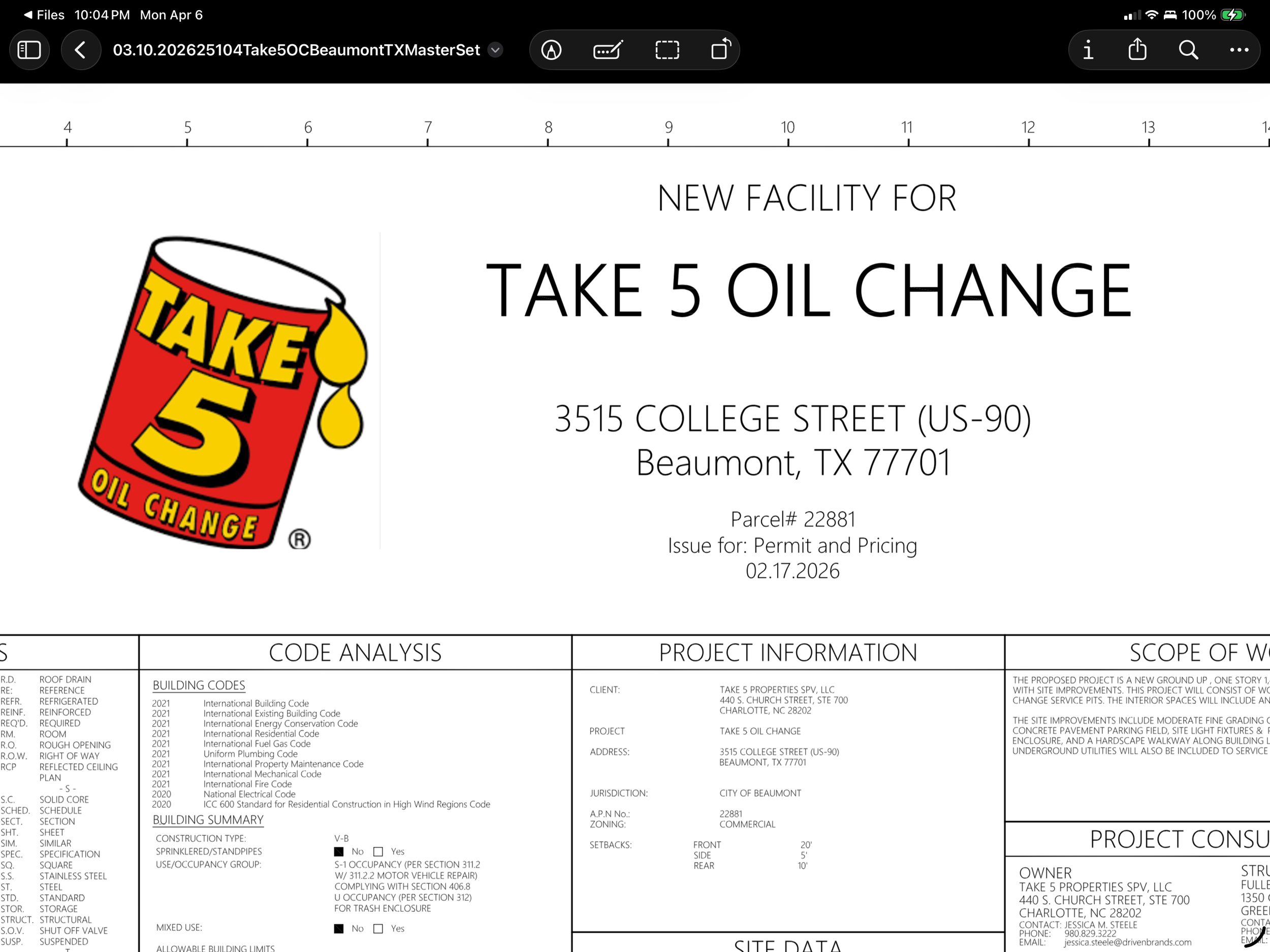The height and width of the screenshot is (952, 1270).
Task: Rotate the page with the rotate icon
Action: pyautogui.click(x=721, y=49)
